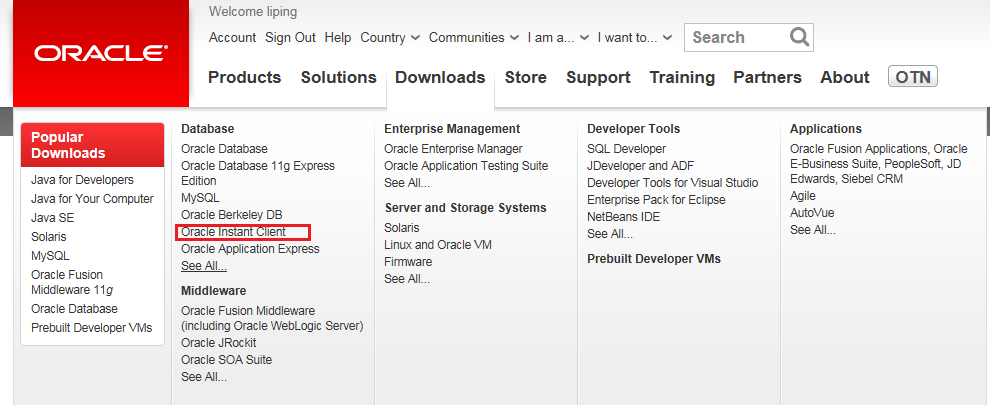
Task: Click the Developer Tools heading
Action: (633, 129)
